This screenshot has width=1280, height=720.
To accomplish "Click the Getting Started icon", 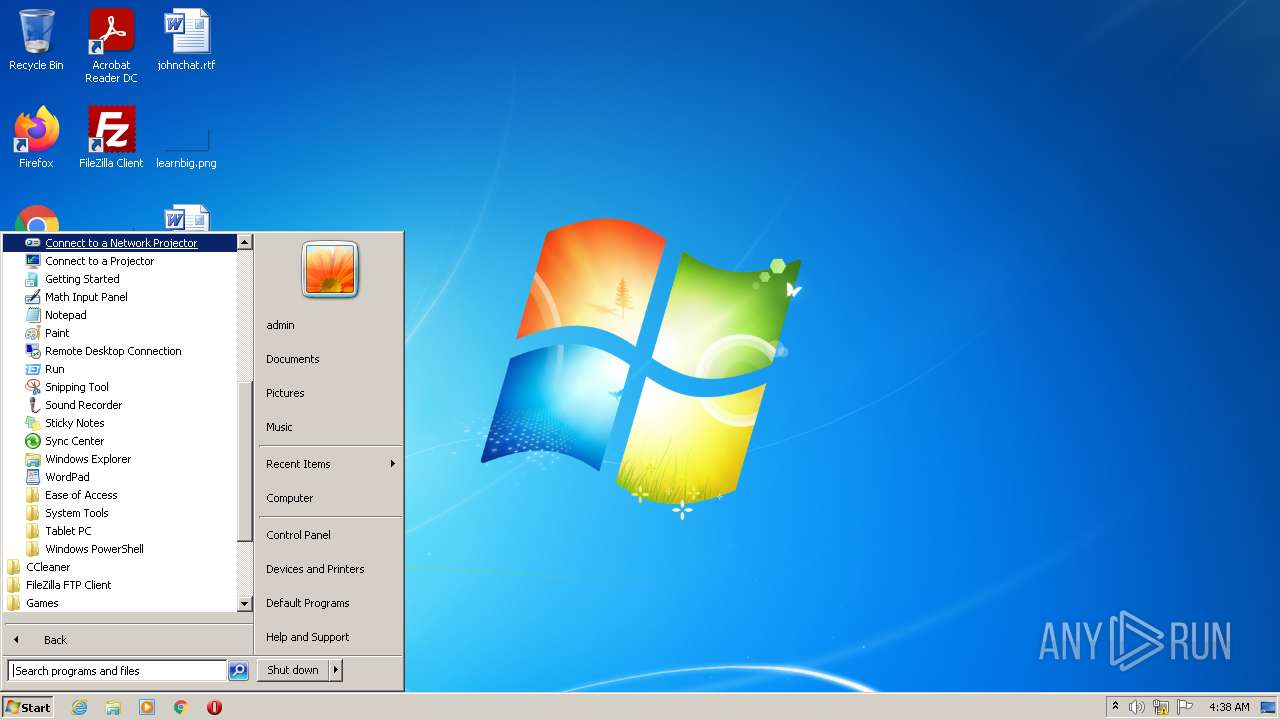I will (32, 279).
